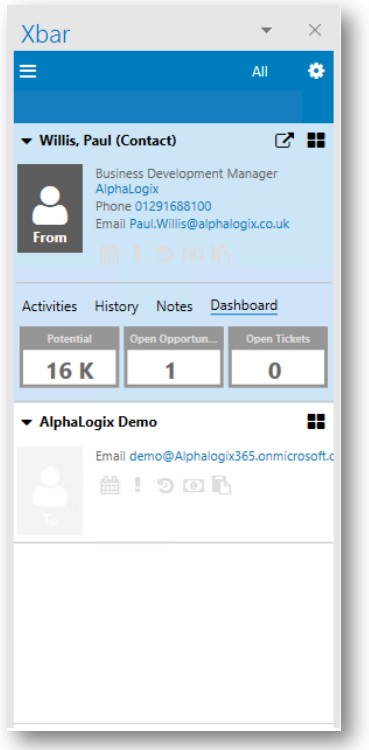Click history clock icon under AlphaLogix Demo email

(165, 486)
